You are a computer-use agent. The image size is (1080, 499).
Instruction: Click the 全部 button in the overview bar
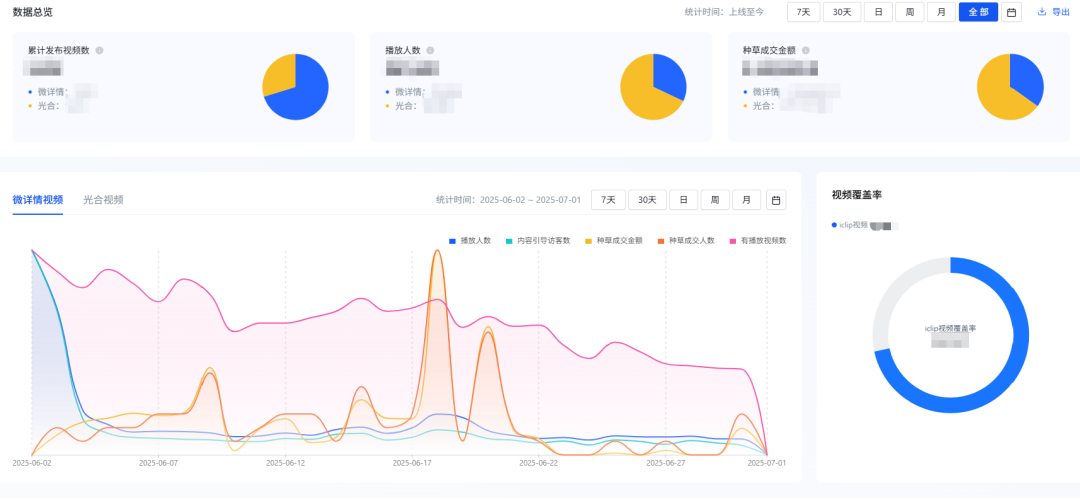(x=978, y=12)
